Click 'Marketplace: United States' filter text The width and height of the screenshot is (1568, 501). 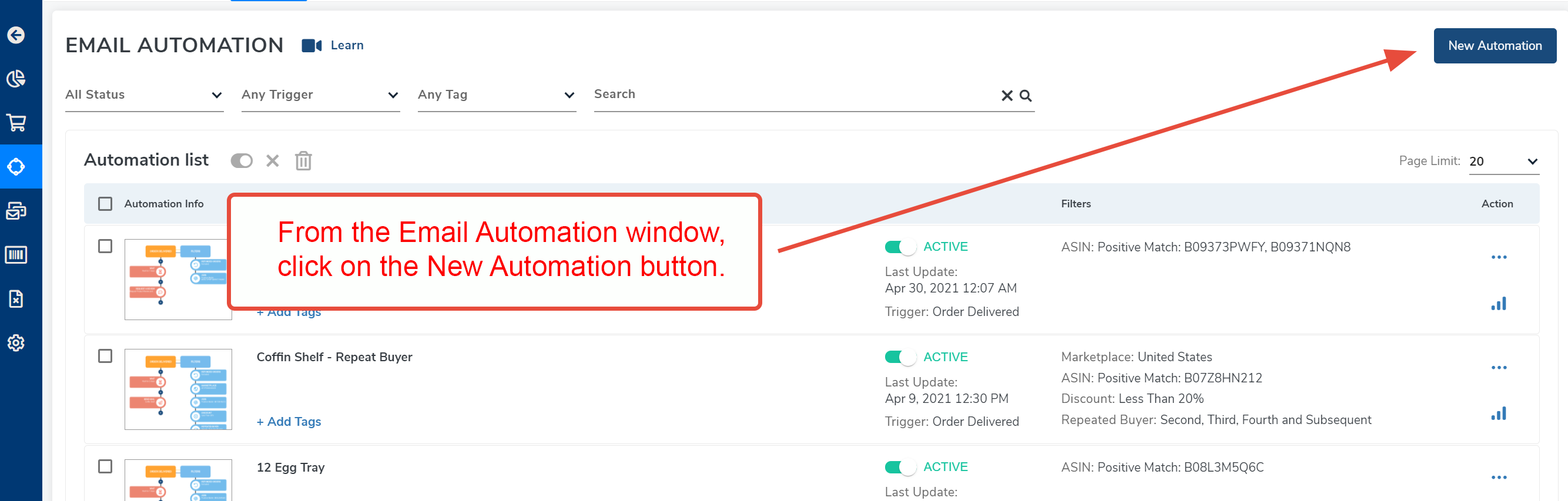(x=1137, y=358)
